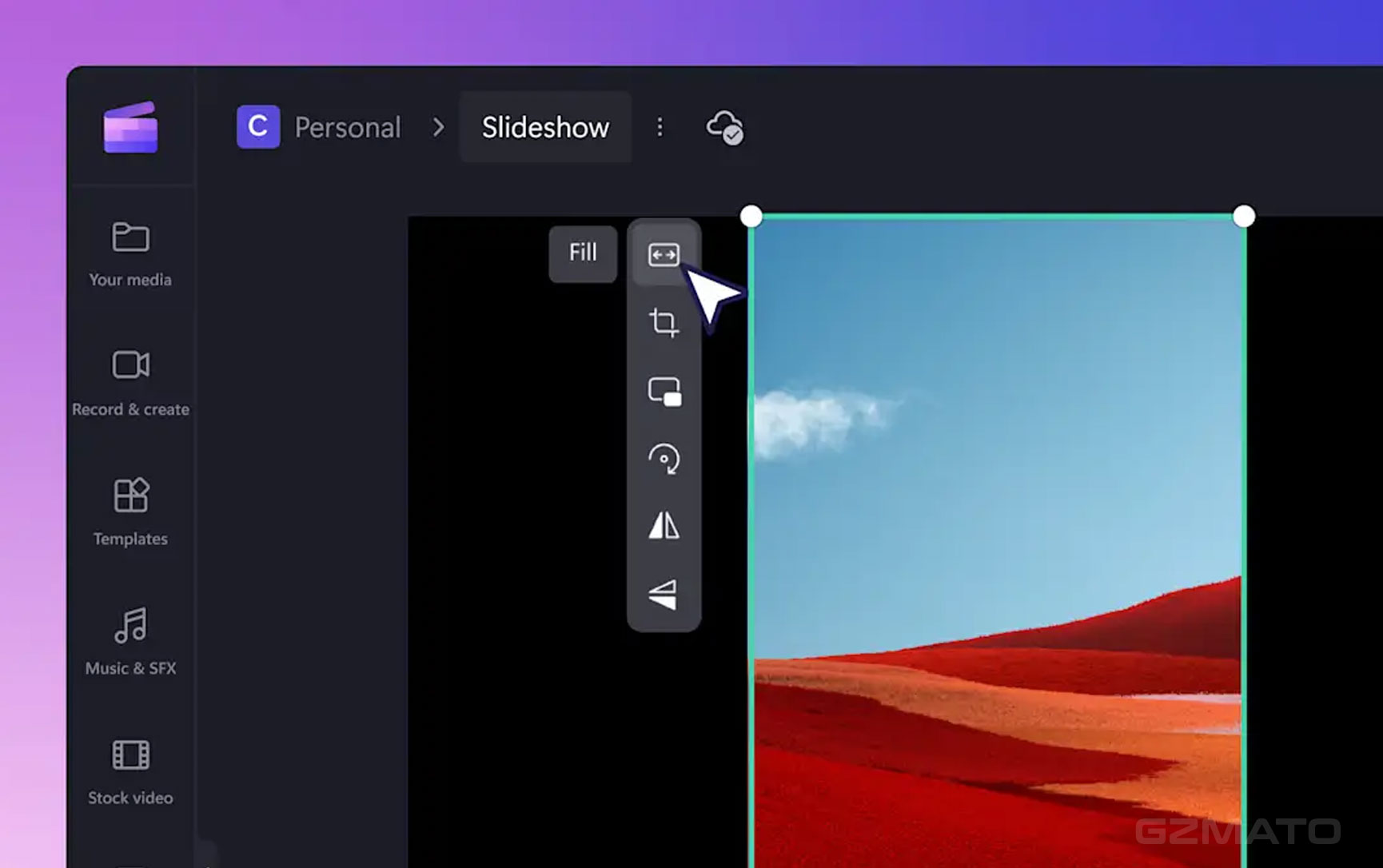Open the Record & create panel
The height and width of the screenshot is (868, 1383).
[x=130, y=384]
